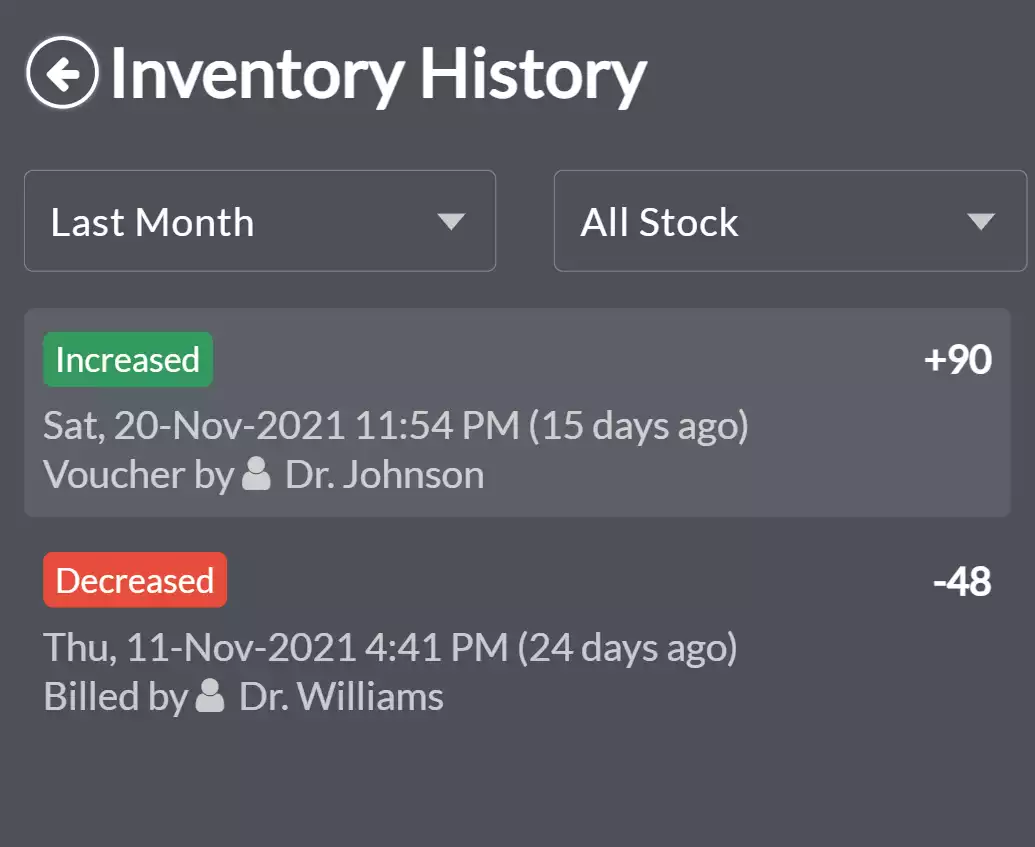Click the Billed by label

tap(116, 696)
